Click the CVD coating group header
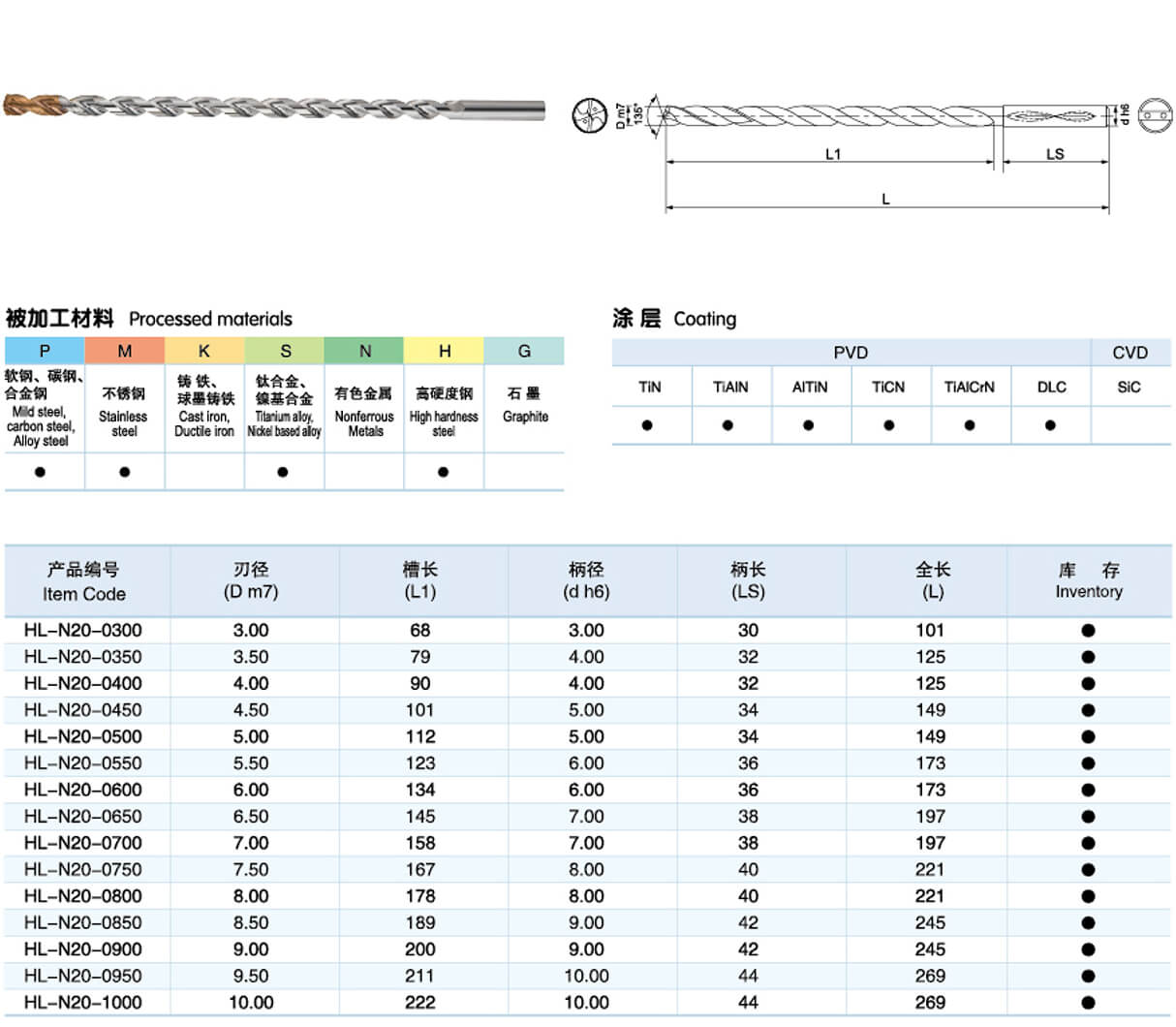The height and width of the screenshot is (1027, 1176). coord(1130,353)
